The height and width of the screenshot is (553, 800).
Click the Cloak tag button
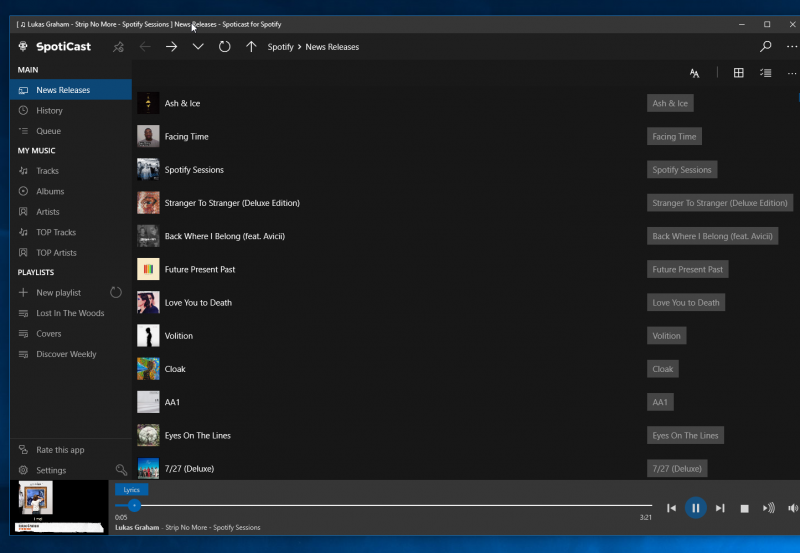[x=662, y=369]
